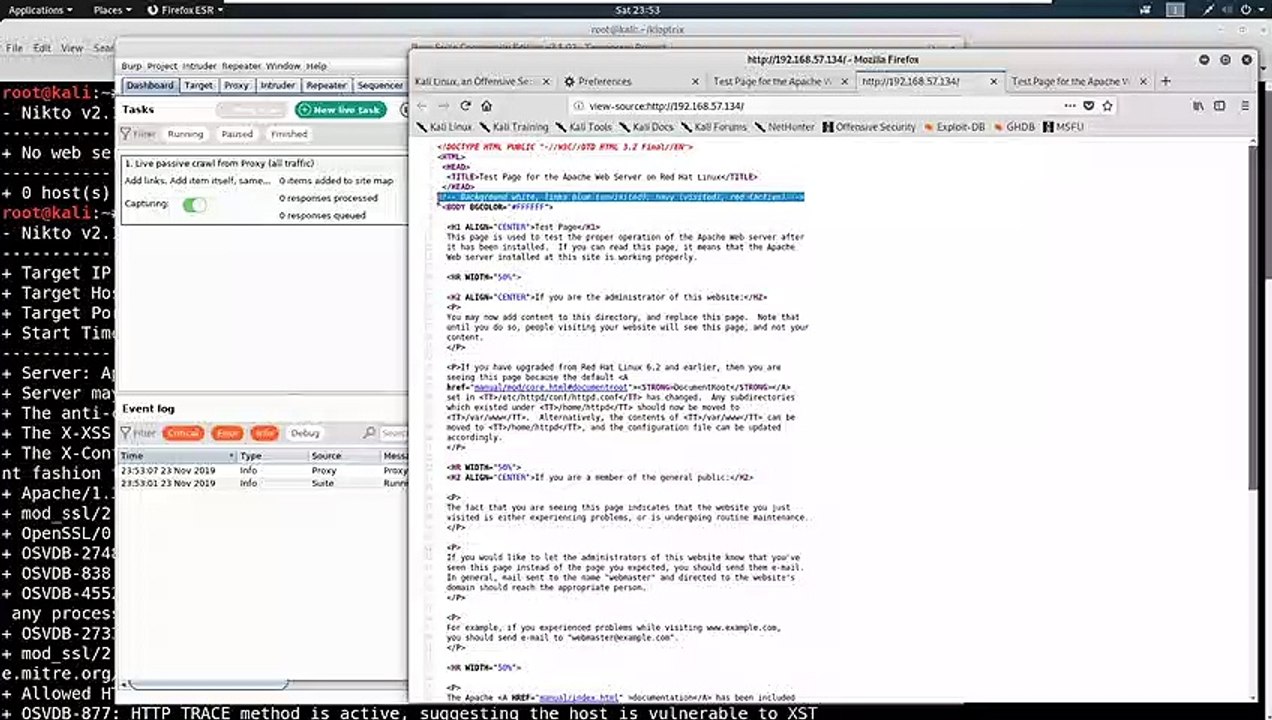Select the 23:53:07 Proxy event row
1272x720 pixels.
(264, 470)
